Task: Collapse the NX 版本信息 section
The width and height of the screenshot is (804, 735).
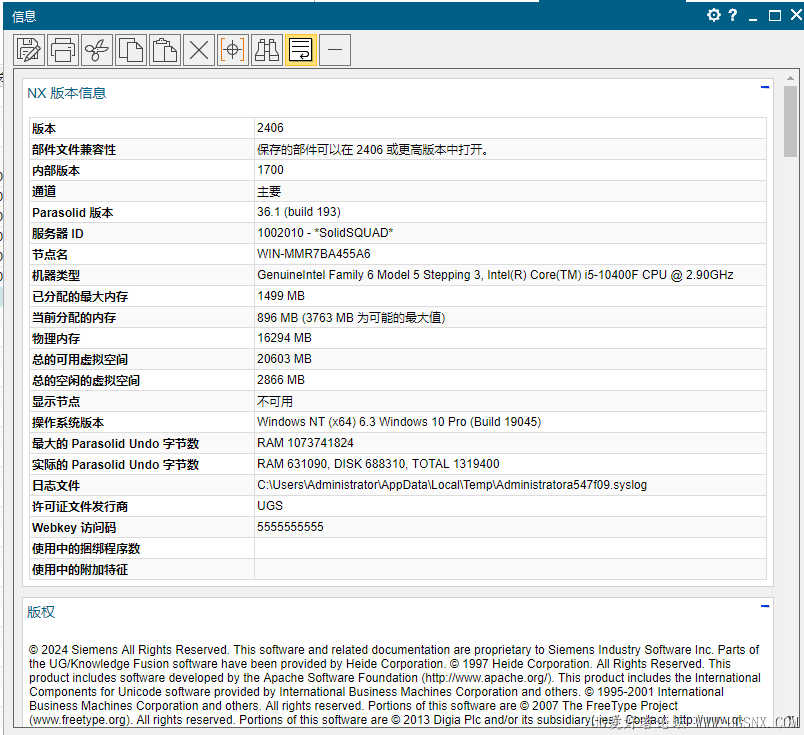Action: (x=765, y=87)
